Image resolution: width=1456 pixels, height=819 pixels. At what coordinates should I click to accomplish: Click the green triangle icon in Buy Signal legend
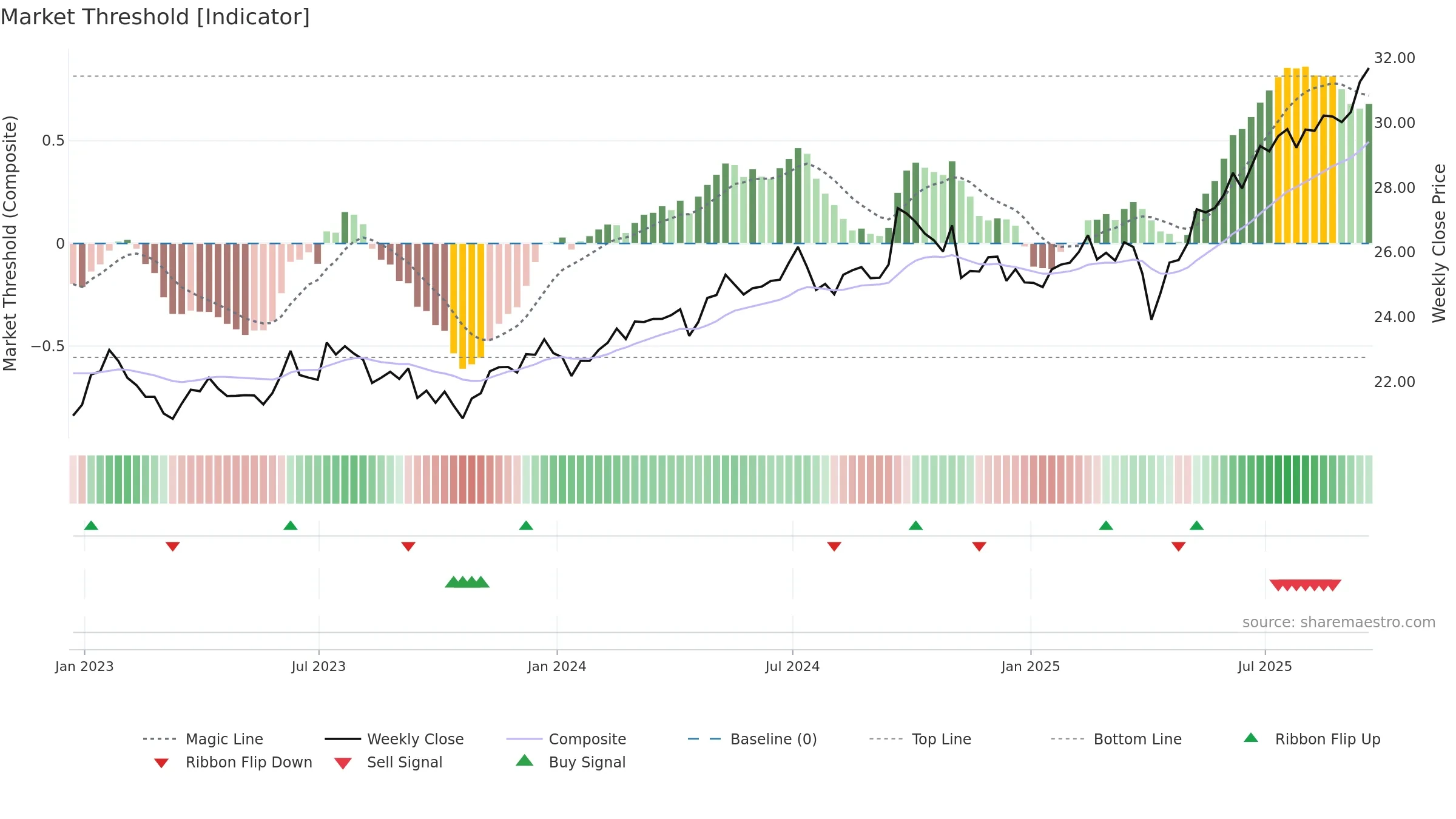(x=525, y=760)
